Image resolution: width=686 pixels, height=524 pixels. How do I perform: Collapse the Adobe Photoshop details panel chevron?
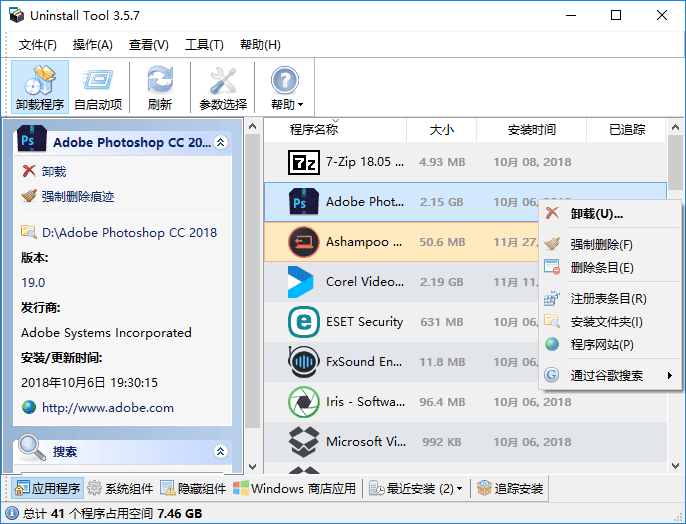click(x=221, y=142)
